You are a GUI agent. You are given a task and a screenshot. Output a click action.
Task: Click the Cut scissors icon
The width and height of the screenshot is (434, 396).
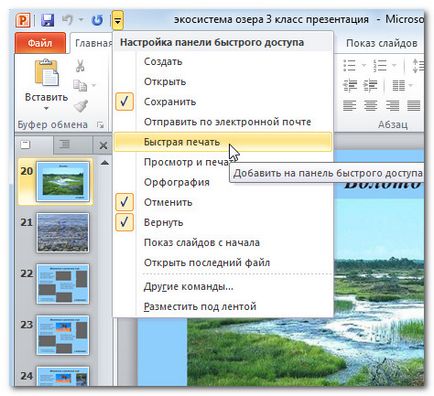[x=80, y=66]
